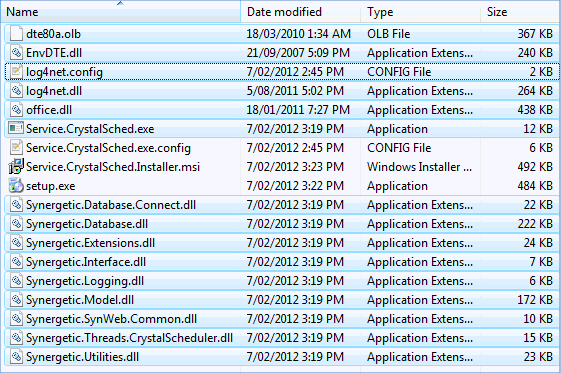This screenshot has height=373, width=561.
Task: Click the 438 KB size cell
Action: (535, 110)
